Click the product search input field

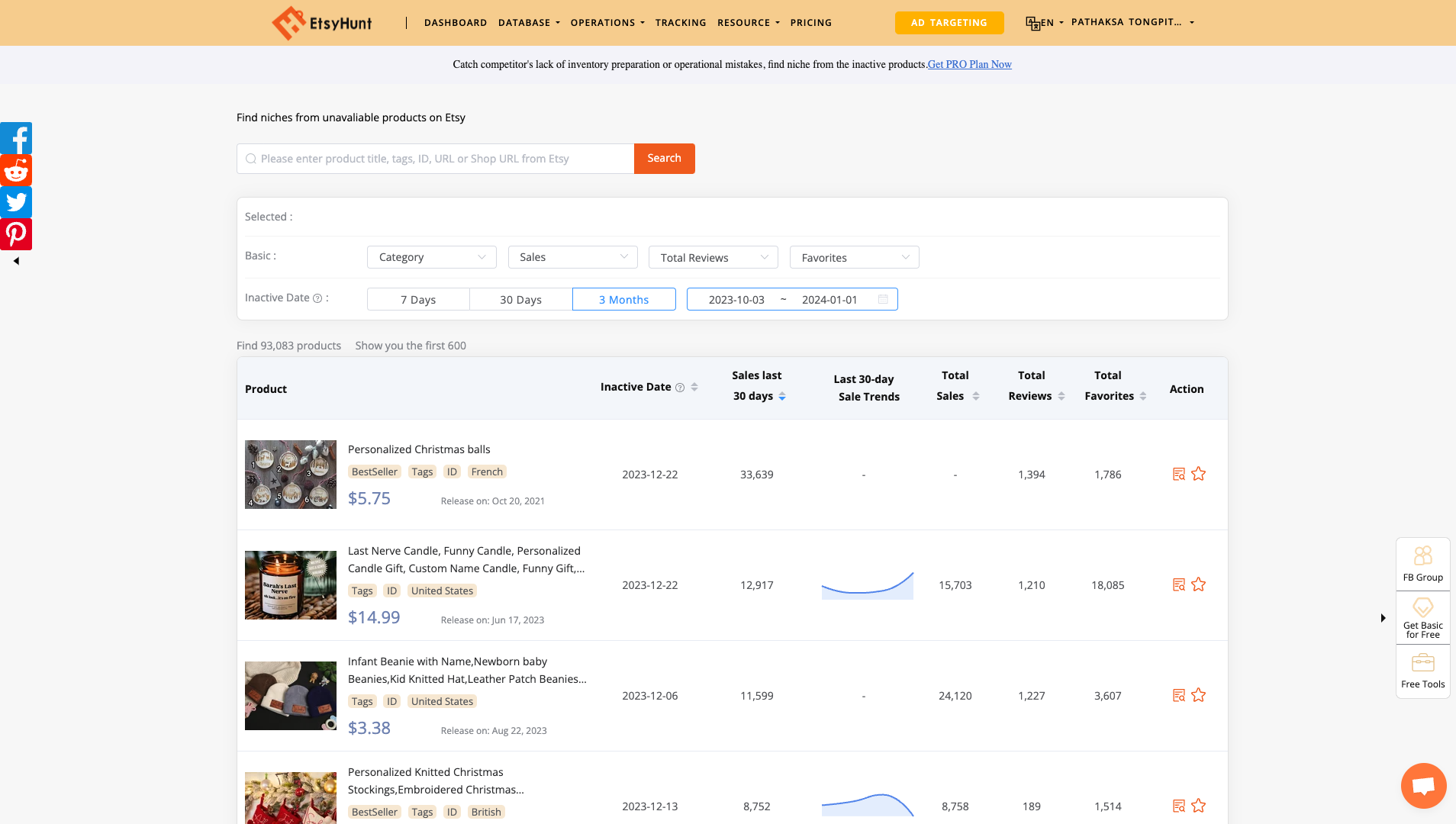pyautogui.click(x=435, y=158)
